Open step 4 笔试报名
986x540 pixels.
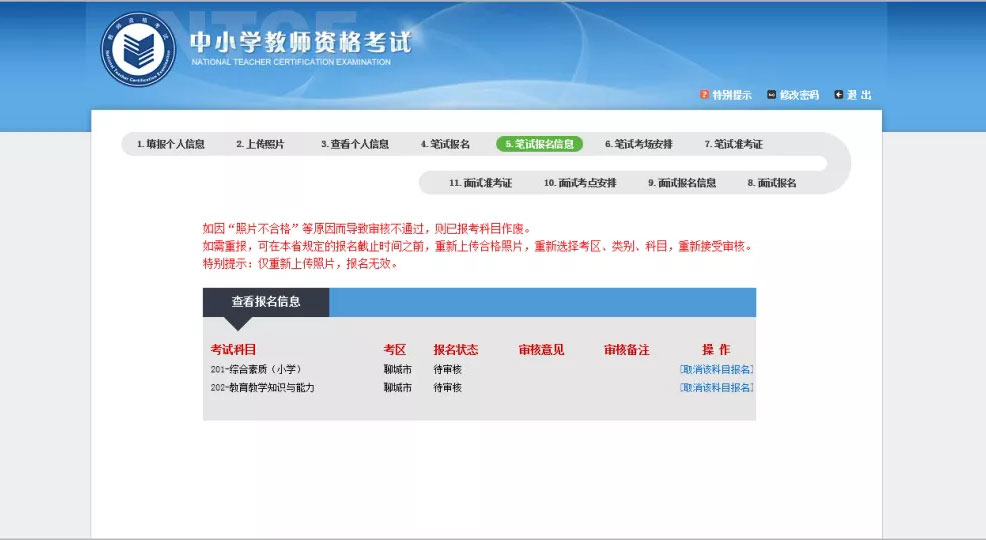coord(445,144)
